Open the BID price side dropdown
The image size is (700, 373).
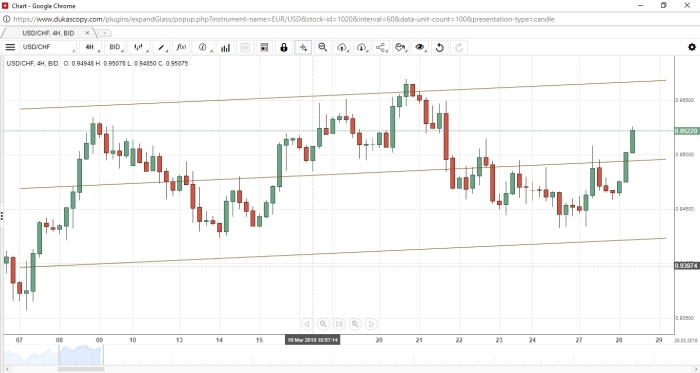[x=116, y=47]
